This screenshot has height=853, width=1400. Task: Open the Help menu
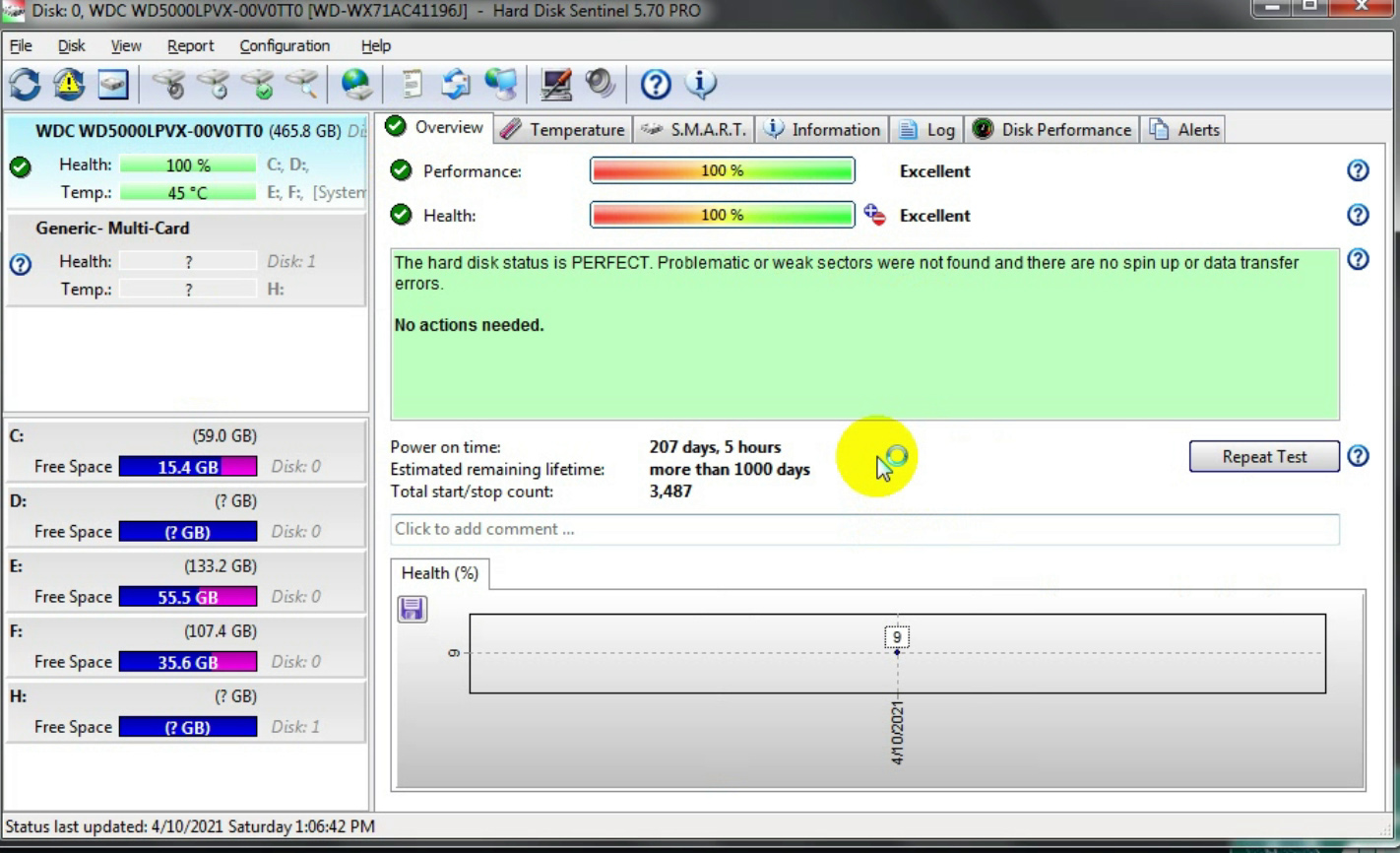click(375, 45)
